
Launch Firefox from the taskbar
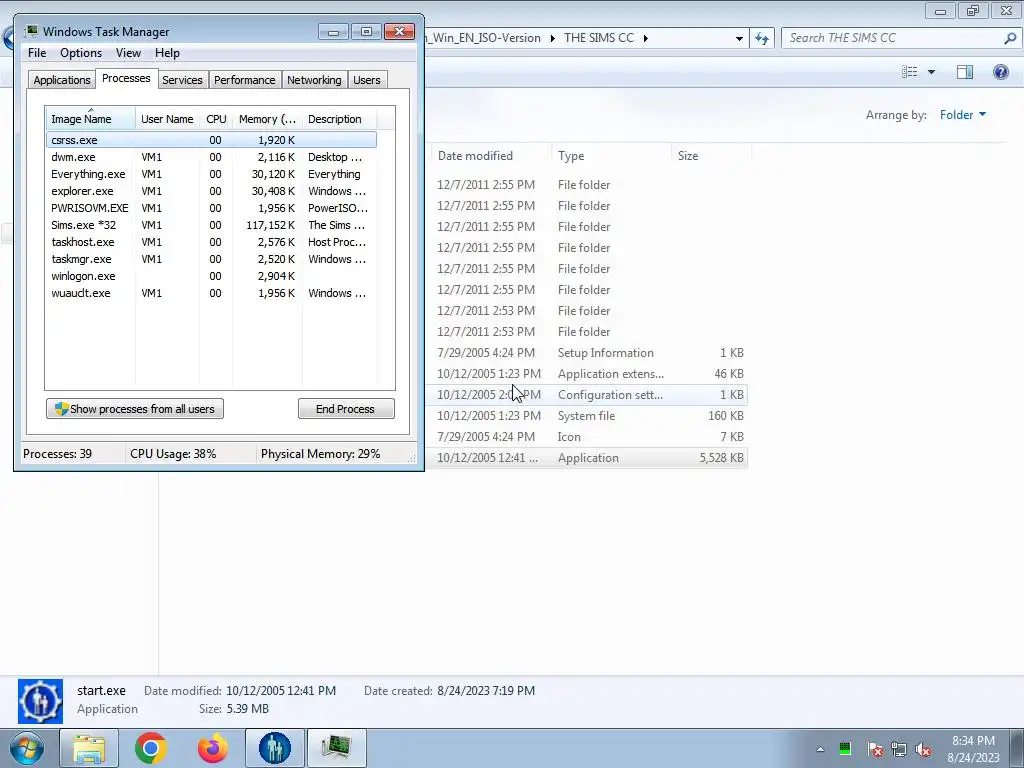click(213, 748)
